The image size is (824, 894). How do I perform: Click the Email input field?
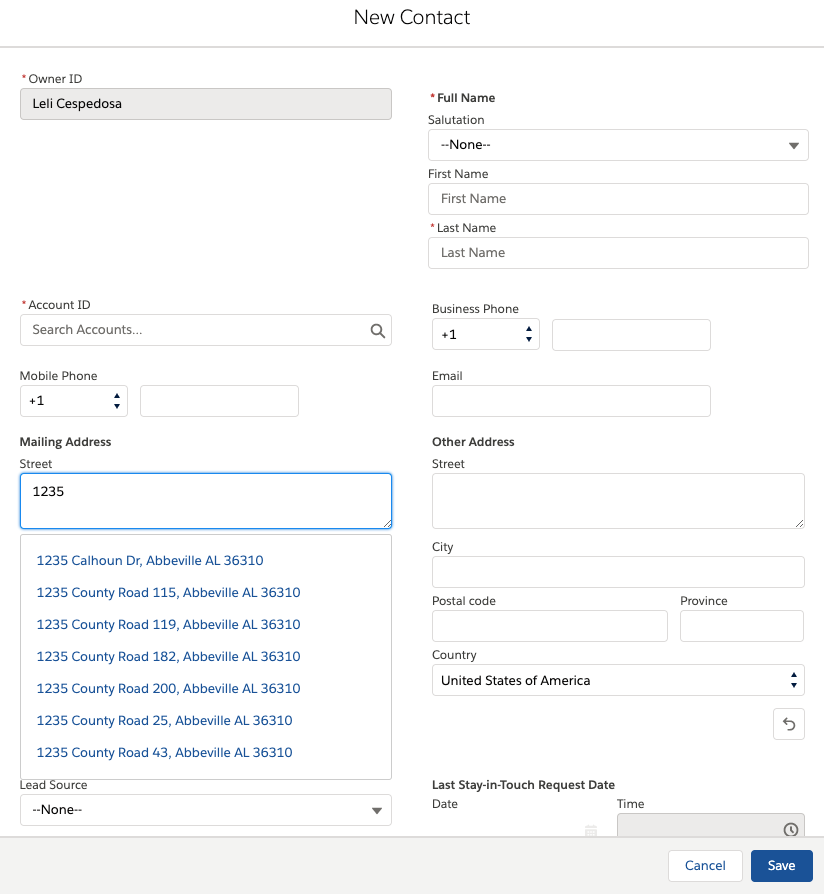(x=571, y=401)
